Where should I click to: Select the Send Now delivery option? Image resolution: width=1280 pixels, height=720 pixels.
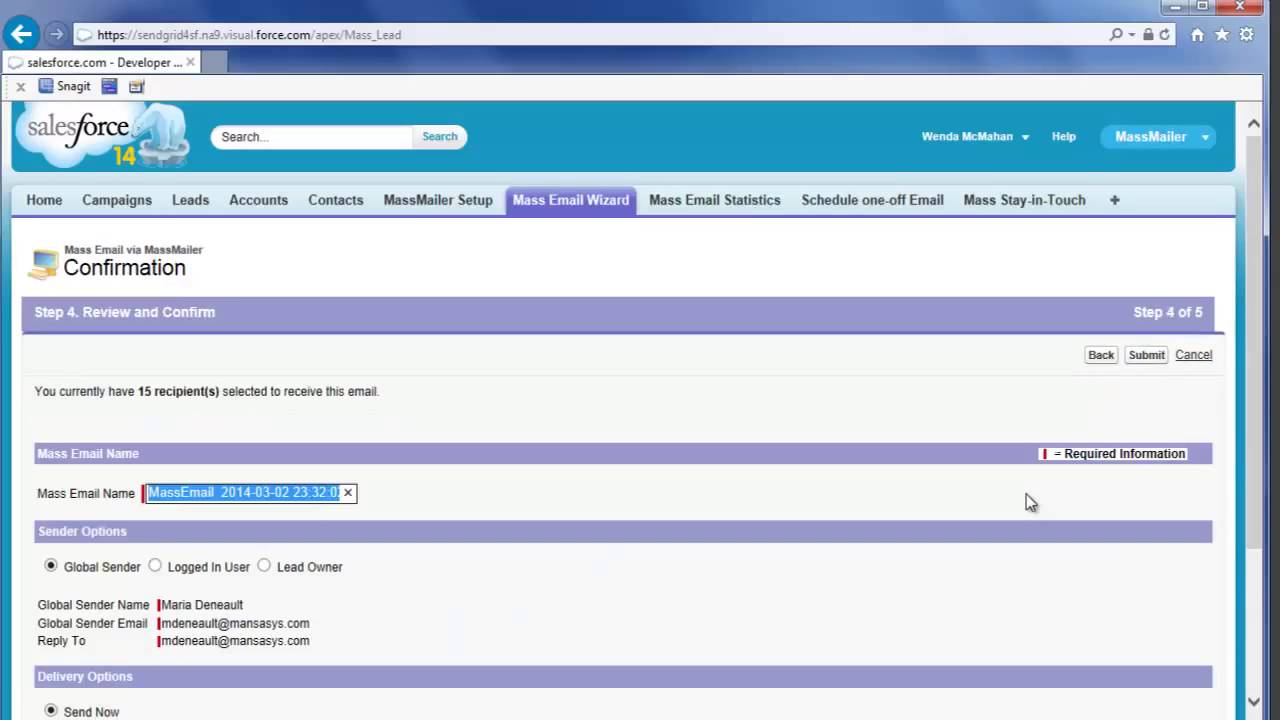tap(51, 711)
